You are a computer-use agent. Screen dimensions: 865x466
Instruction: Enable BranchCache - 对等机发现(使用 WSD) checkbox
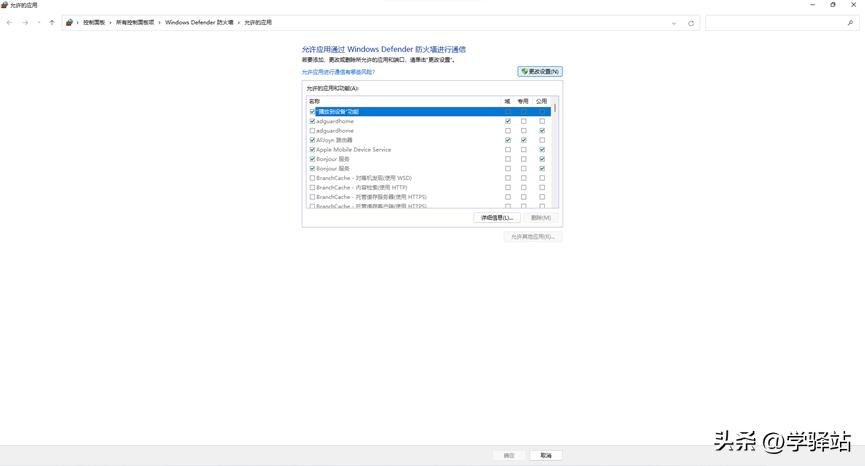(x=312, y=178)
